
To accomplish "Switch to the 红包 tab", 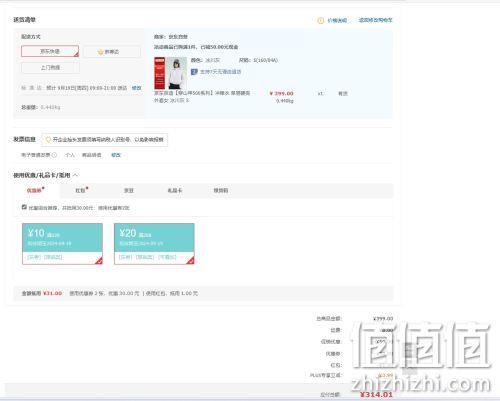I will pos(80,190).
